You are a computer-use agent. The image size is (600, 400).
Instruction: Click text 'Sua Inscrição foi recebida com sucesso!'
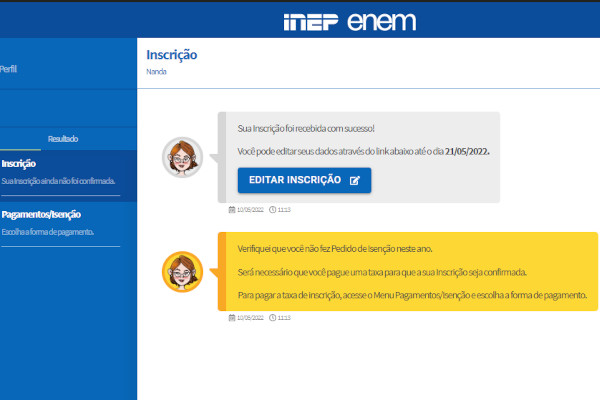coord(306,129)
